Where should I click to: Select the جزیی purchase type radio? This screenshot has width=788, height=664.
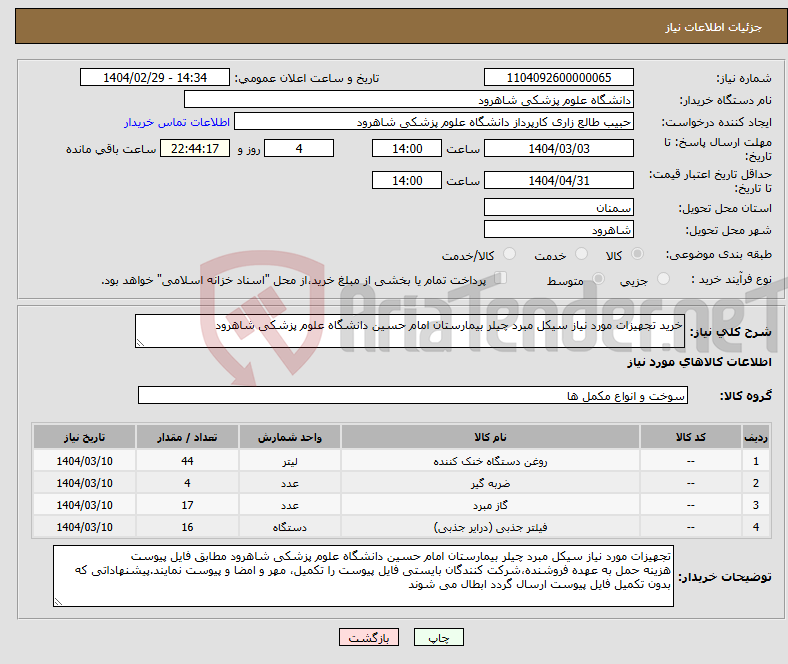[663, 278]
